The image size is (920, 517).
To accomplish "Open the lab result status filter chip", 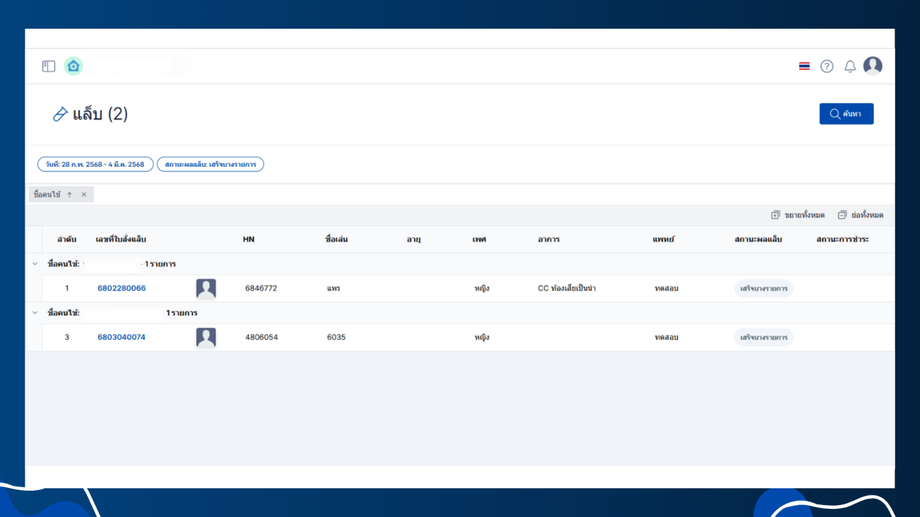I will (210, 164).
